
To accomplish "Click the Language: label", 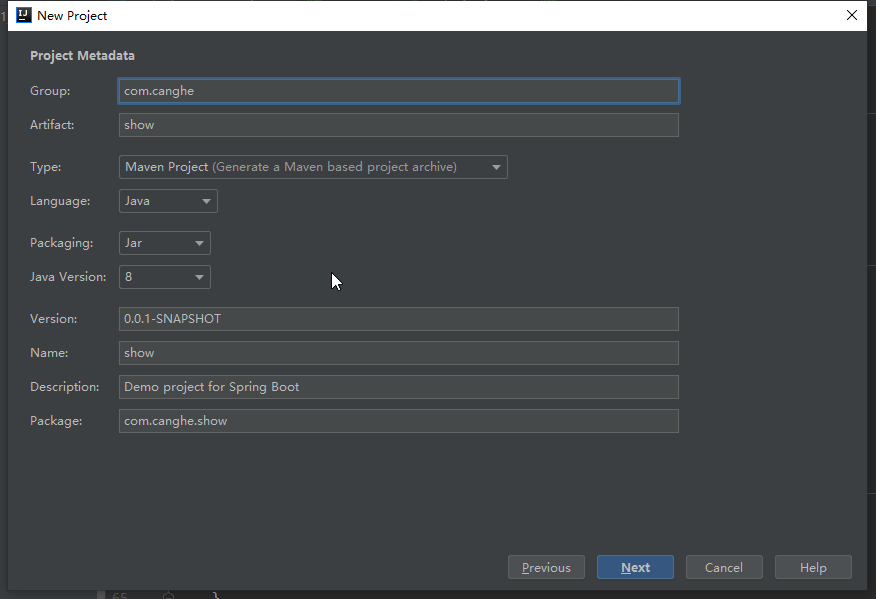I will [60, 201].
